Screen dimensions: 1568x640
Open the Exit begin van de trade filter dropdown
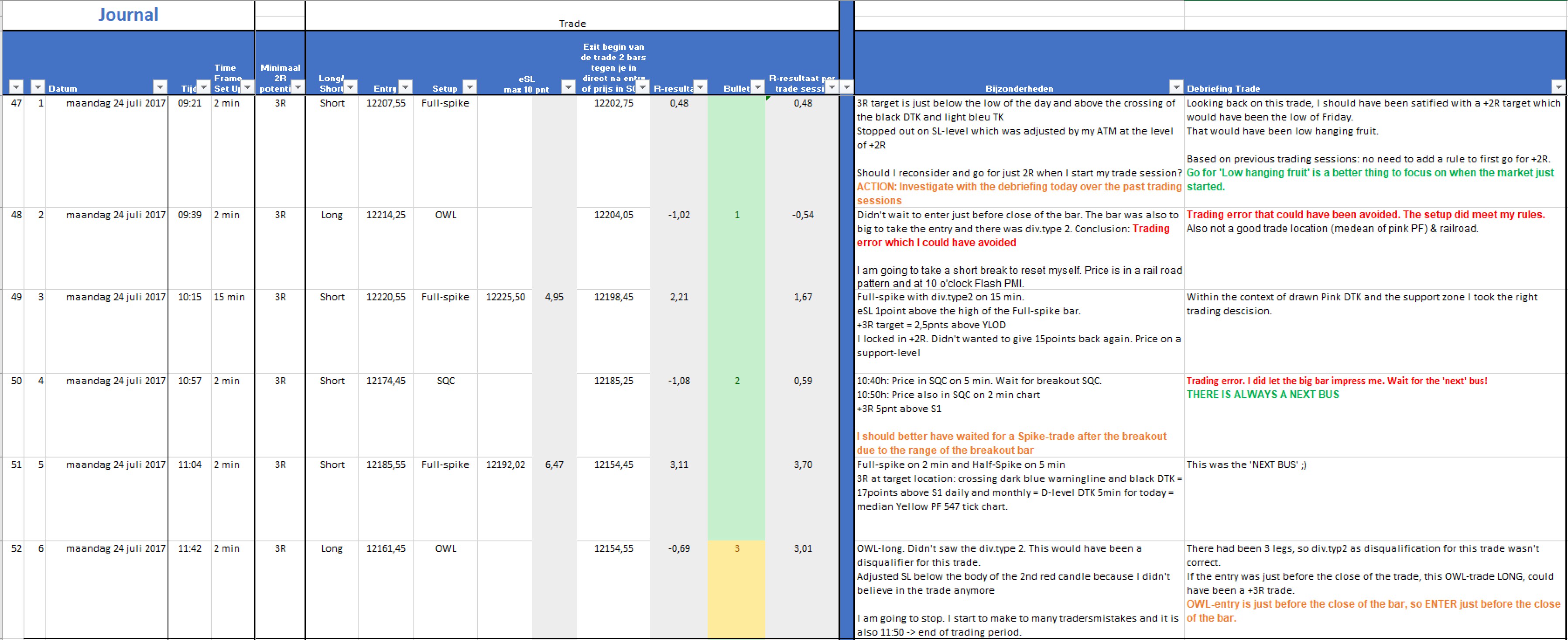[642, 87]
